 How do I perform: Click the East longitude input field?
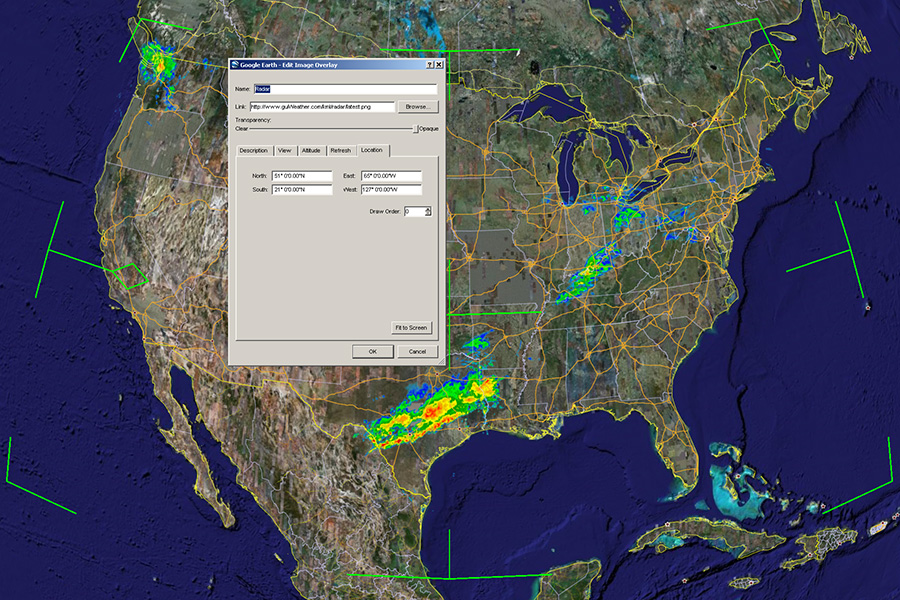point(391,176)
